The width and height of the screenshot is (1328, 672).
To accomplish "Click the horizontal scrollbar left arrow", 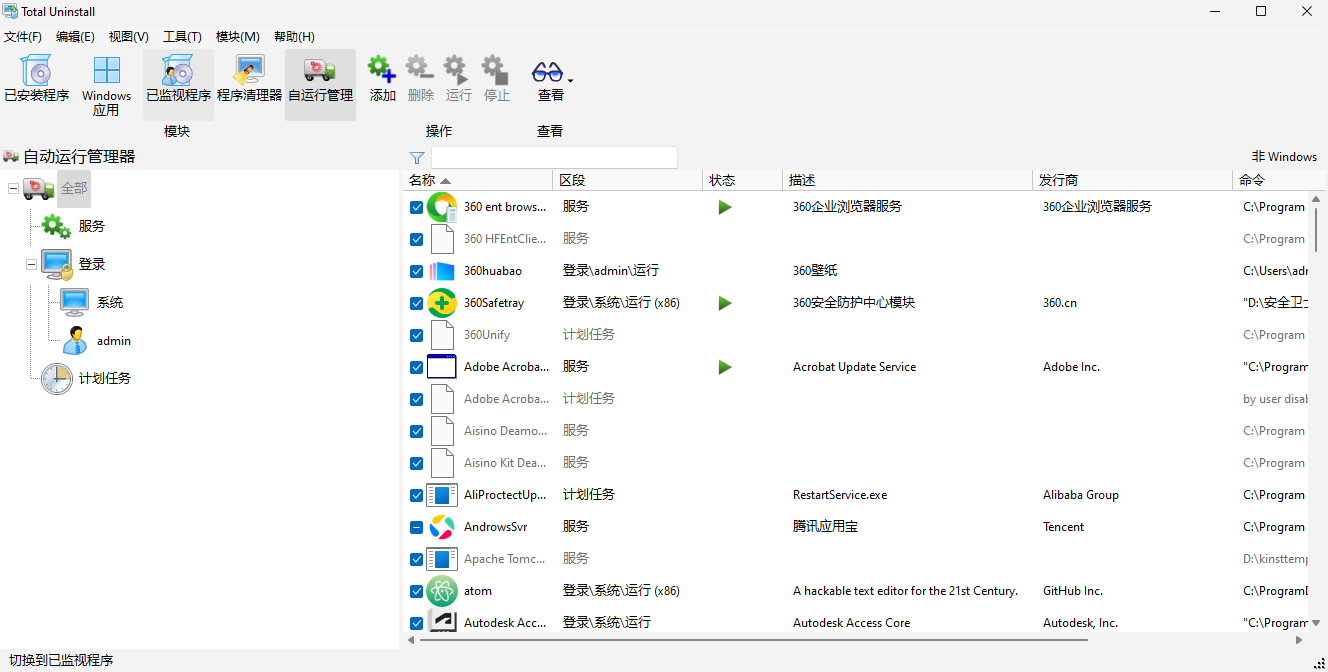I will (x=413, y=640).
